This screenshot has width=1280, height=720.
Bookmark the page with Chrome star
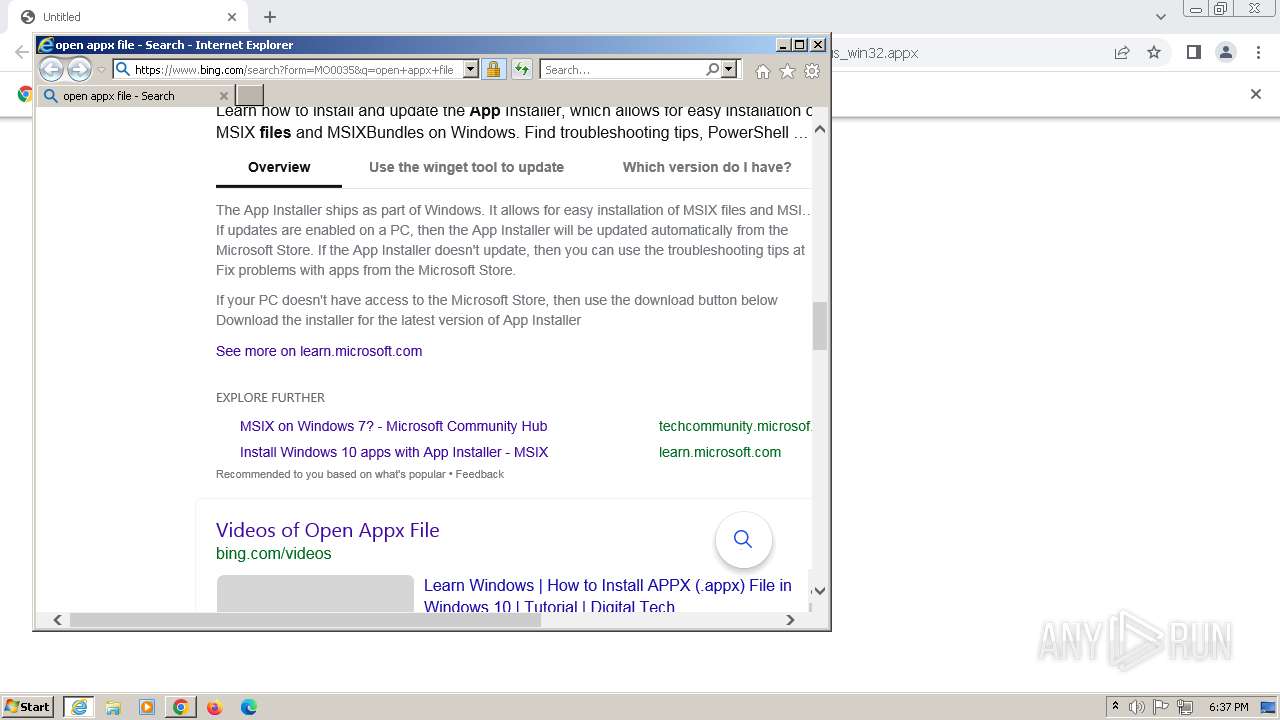(1154, 53)
